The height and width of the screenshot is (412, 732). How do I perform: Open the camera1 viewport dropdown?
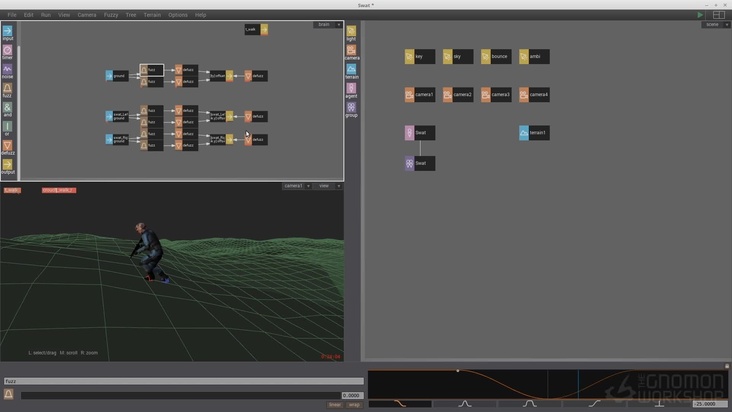(x=296, y=185)
